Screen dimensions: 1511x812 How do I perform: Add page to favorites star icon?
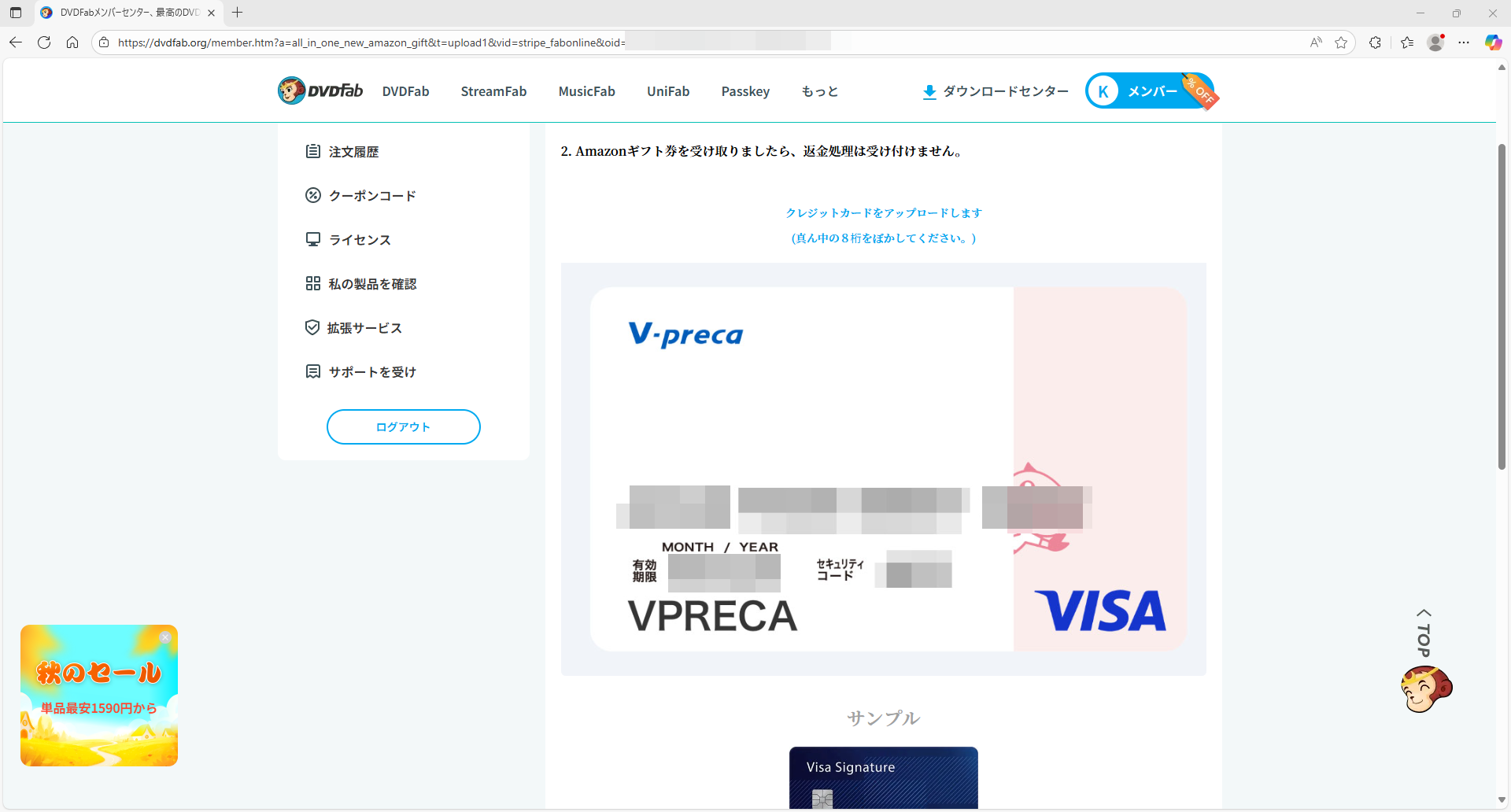point(1341,42)
